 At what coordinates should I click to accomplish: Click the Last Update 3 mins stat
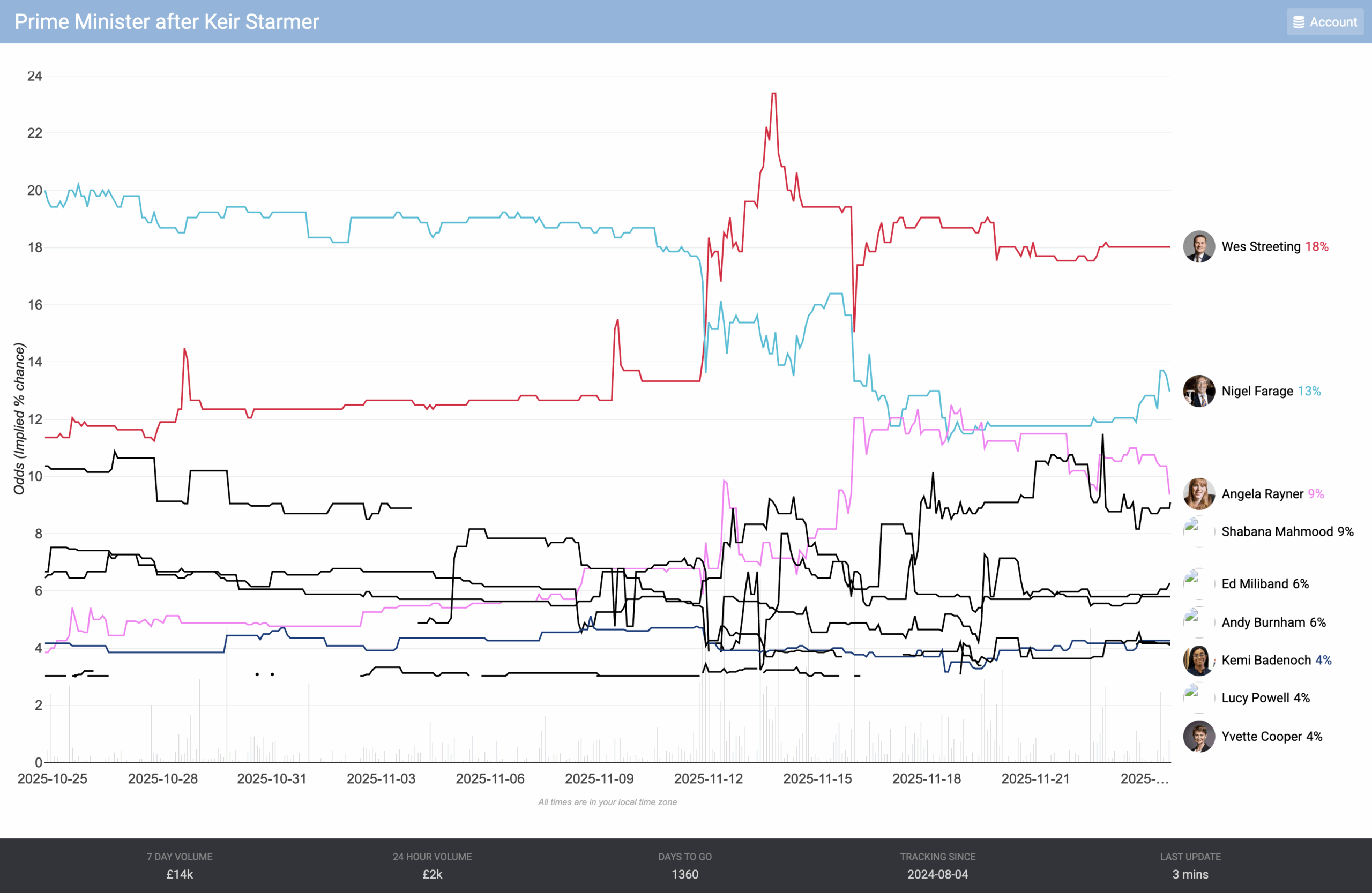[1190, 866]
